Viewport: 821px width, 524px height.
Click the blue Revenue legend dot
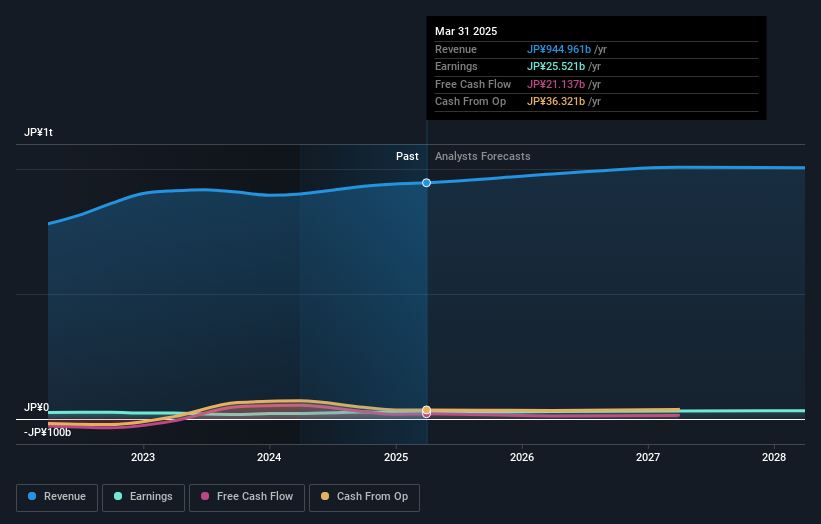(x=32, y=496)
